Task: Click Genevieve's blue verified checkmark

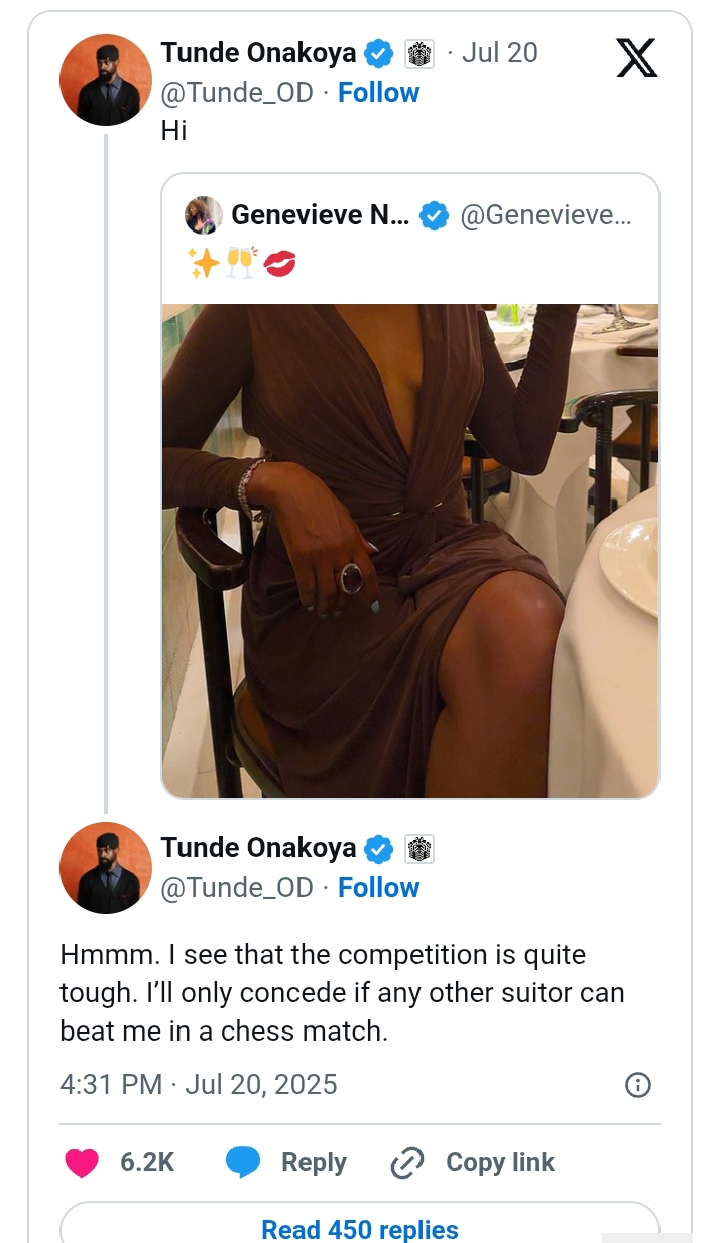Action: pos(433,215)
